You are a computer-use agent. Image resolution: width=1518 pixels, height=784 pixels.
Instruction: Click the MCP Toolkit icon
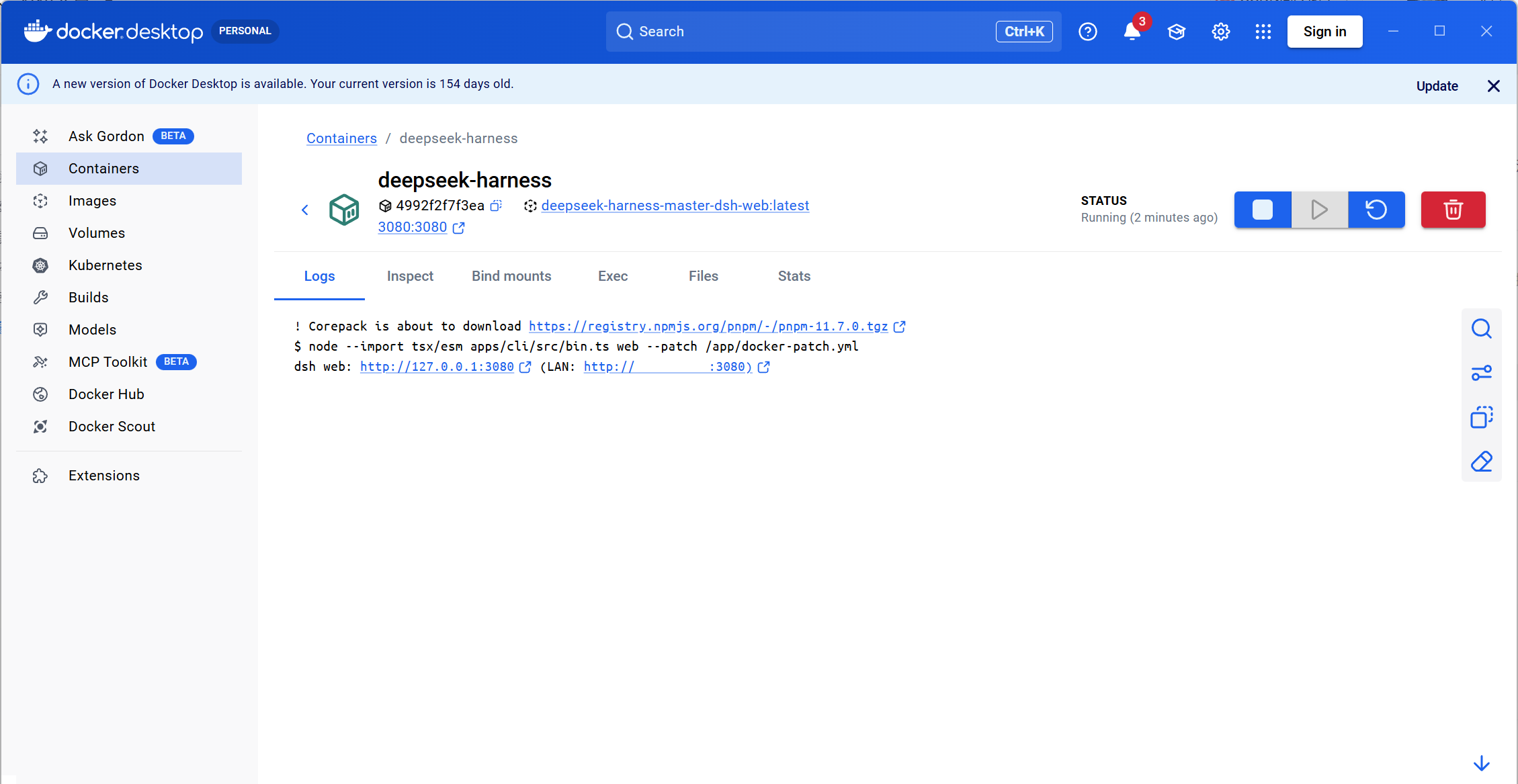pyautogui.click(x=40, y=362)
